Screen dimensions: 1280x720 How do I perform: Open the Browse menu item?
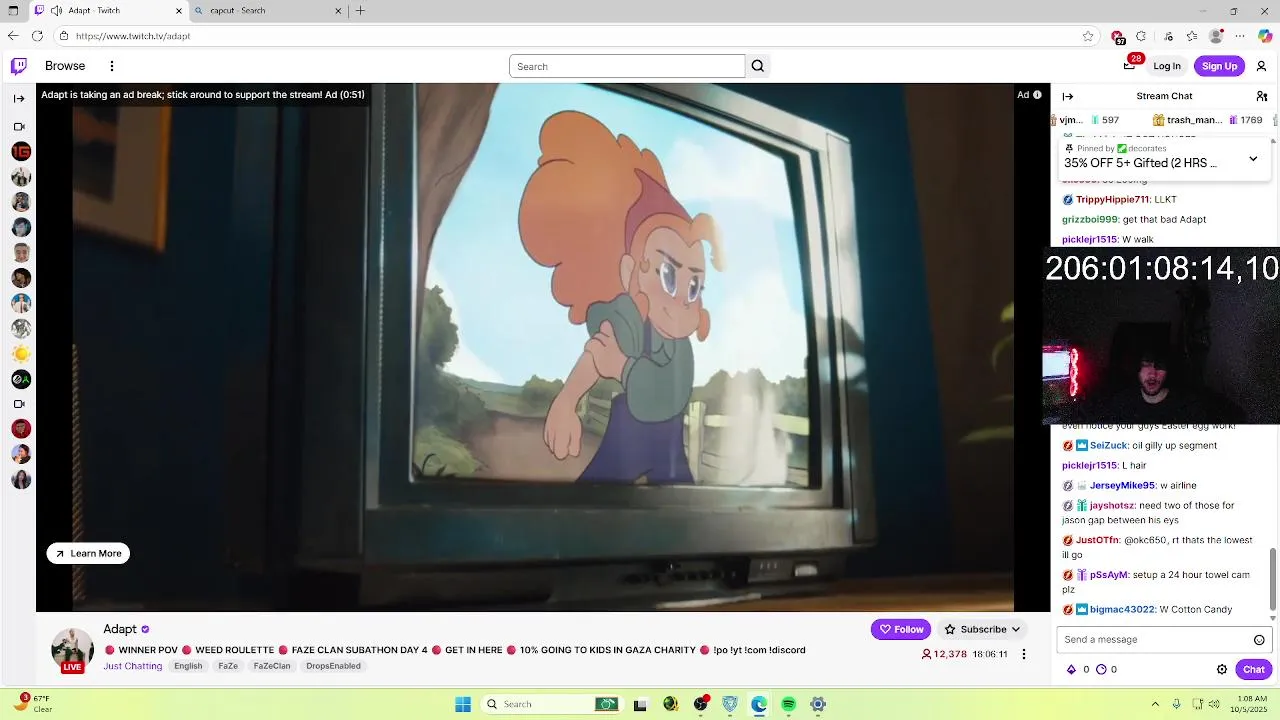[x=65, y=66]
